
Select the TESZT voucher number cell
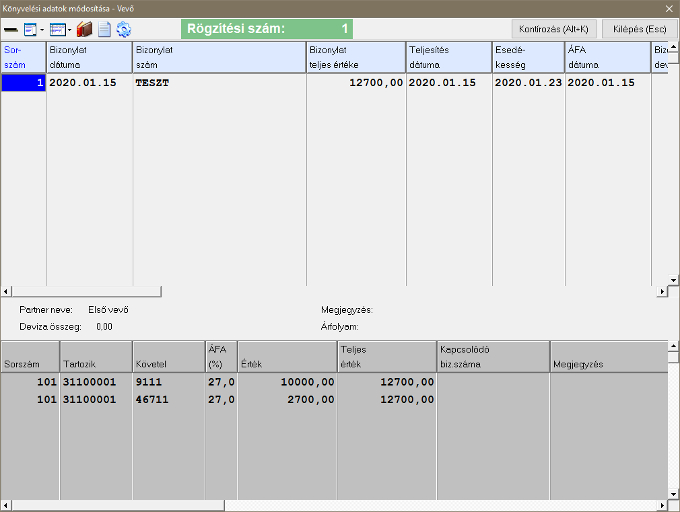[219, 83]
